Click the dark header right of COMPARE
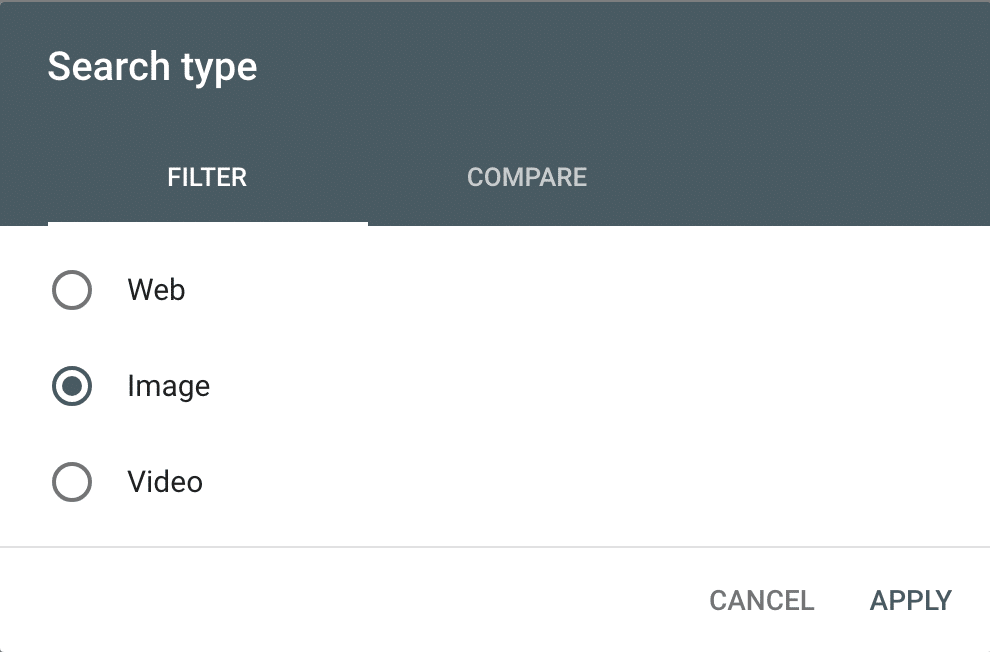 coord(800,178)
